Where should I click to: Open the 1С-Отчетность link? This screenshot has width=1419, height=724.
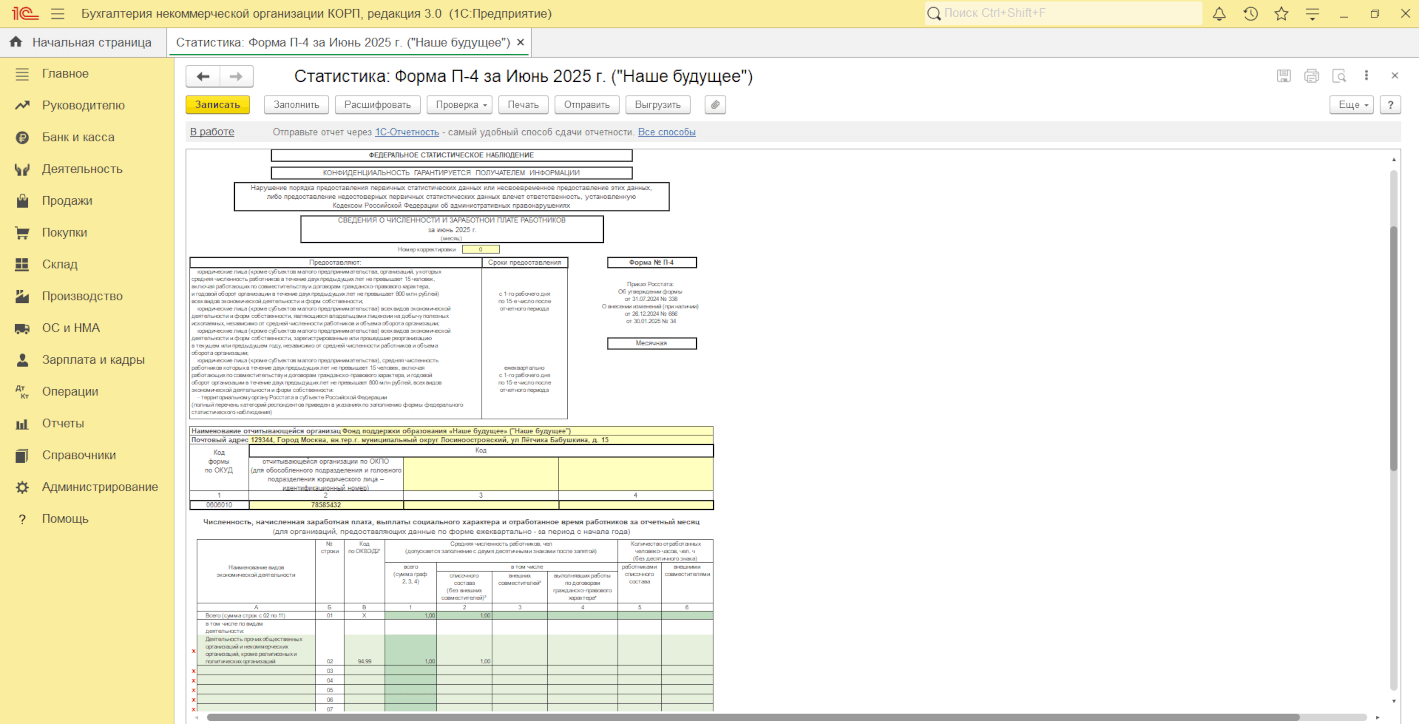click(x=407, y=132)
